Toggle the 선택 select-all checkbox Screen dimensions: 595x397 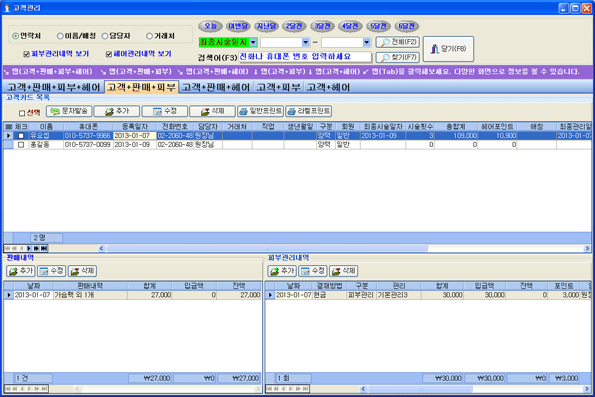[22, 113]
